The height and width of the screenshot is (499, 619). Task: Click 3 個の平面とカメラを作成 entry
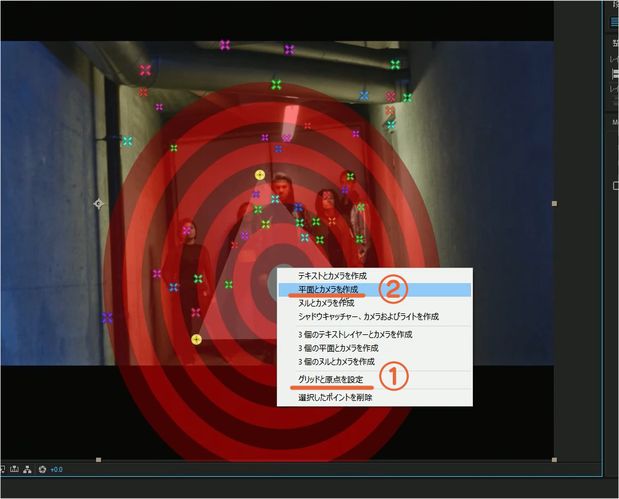click(337, 347)
